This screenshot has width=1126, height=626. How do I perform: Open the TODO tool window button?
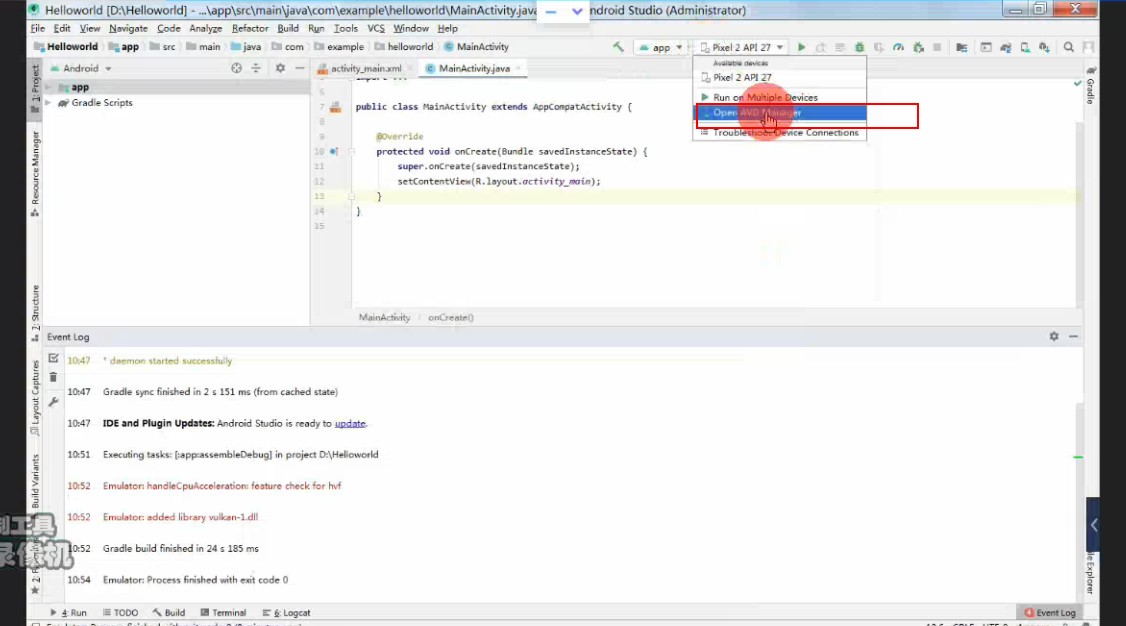pos(120,612)
